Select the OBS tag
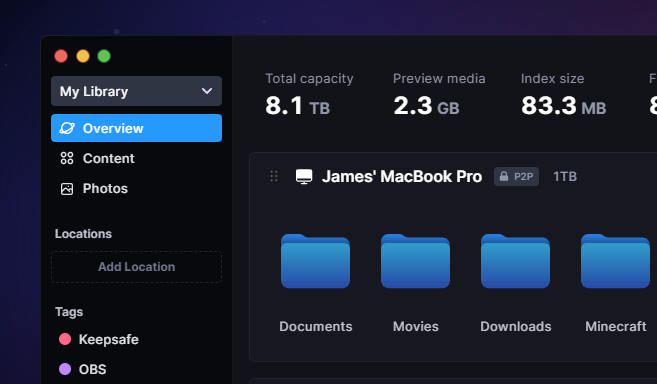Screen dimensions: 657x384 pos(92,369)
